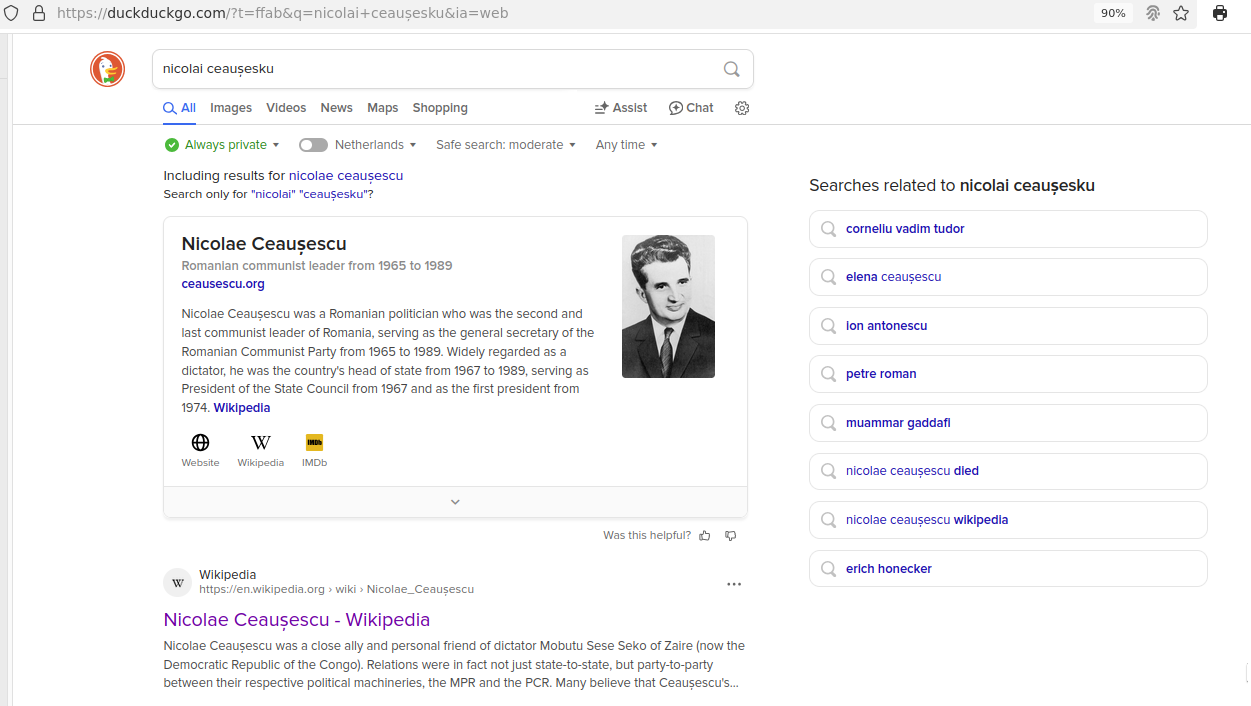Click the Wikipedia link ending the summary
This screenshot has height=706, width=1251.
point(242,408)
